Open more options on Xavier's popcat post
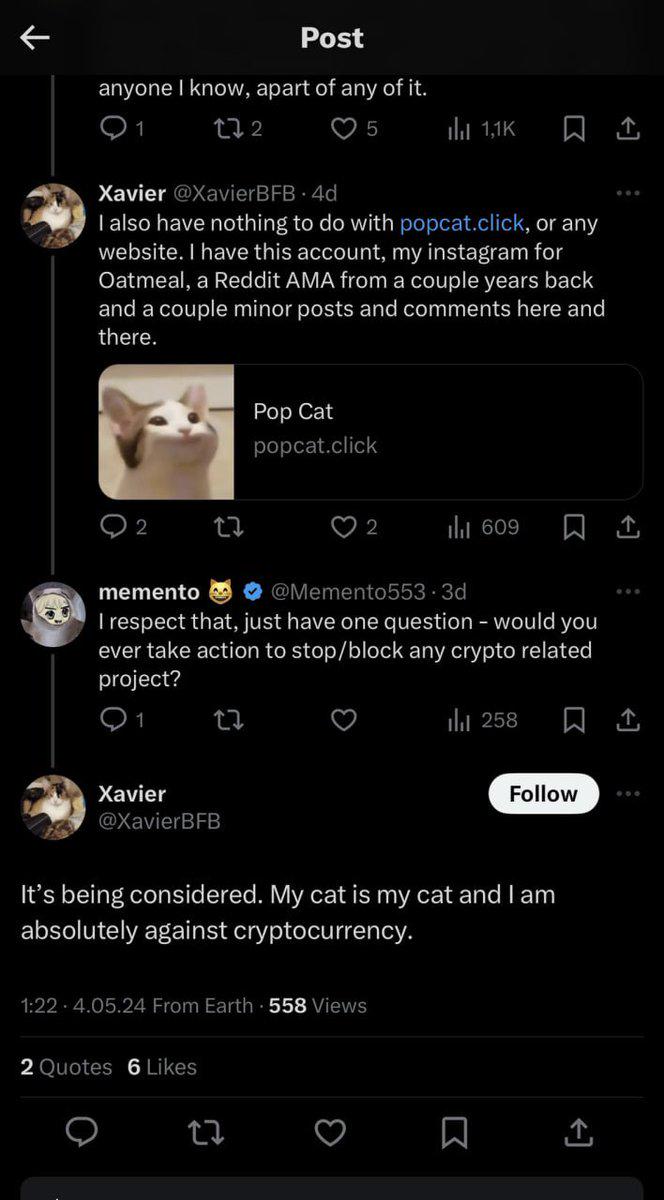 [x=628, y=193]
